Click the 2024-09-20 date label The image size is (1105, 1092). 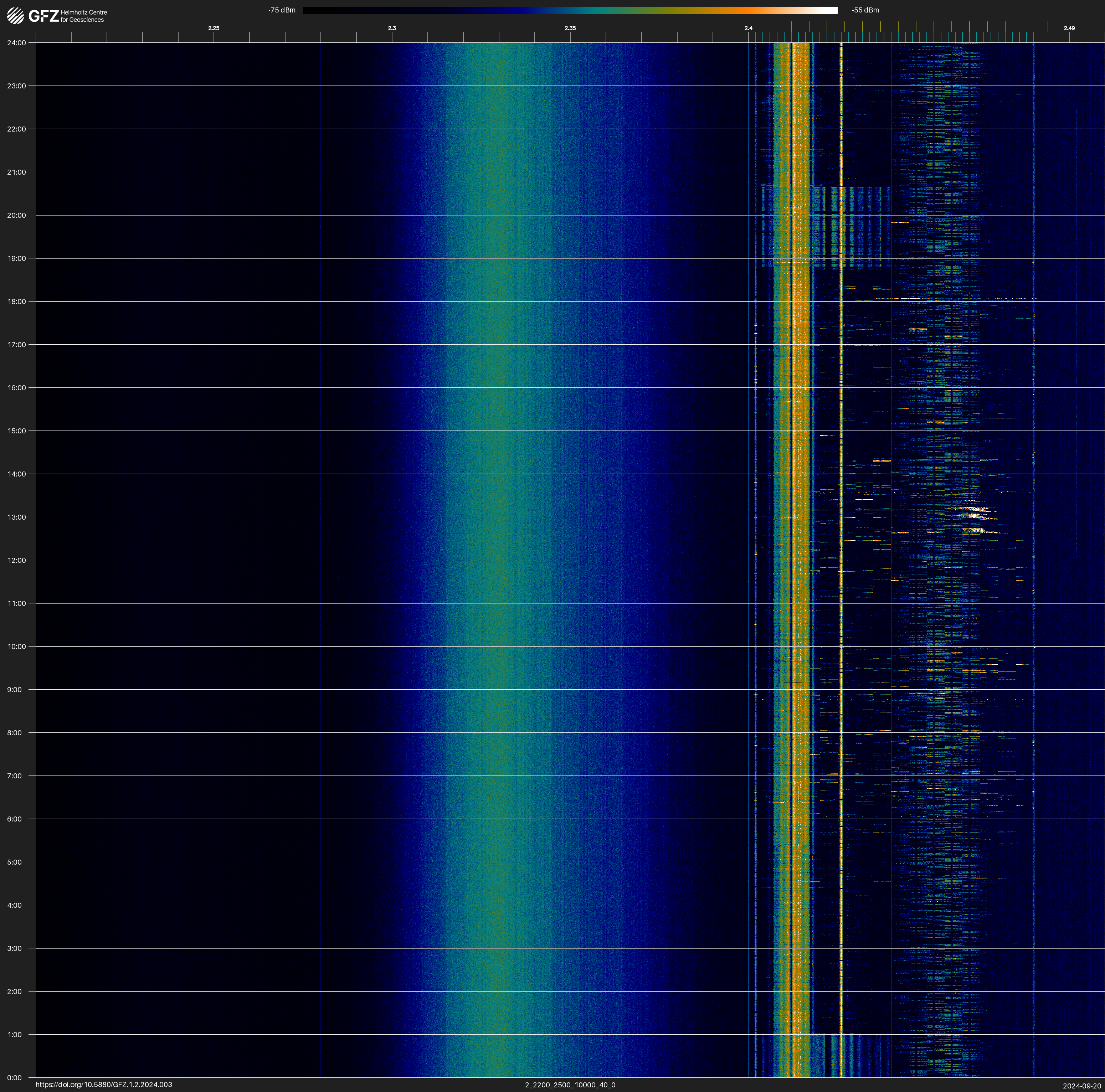pyautogui.click(x=1081, y=1086)
